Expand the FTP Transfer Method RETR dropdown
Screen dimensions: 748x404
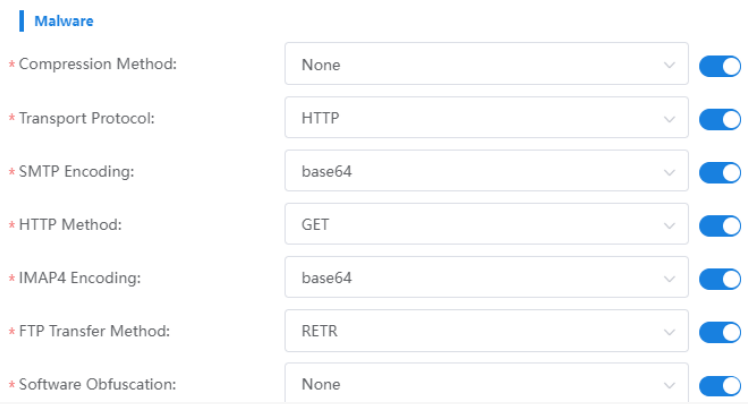coord(486,331)
